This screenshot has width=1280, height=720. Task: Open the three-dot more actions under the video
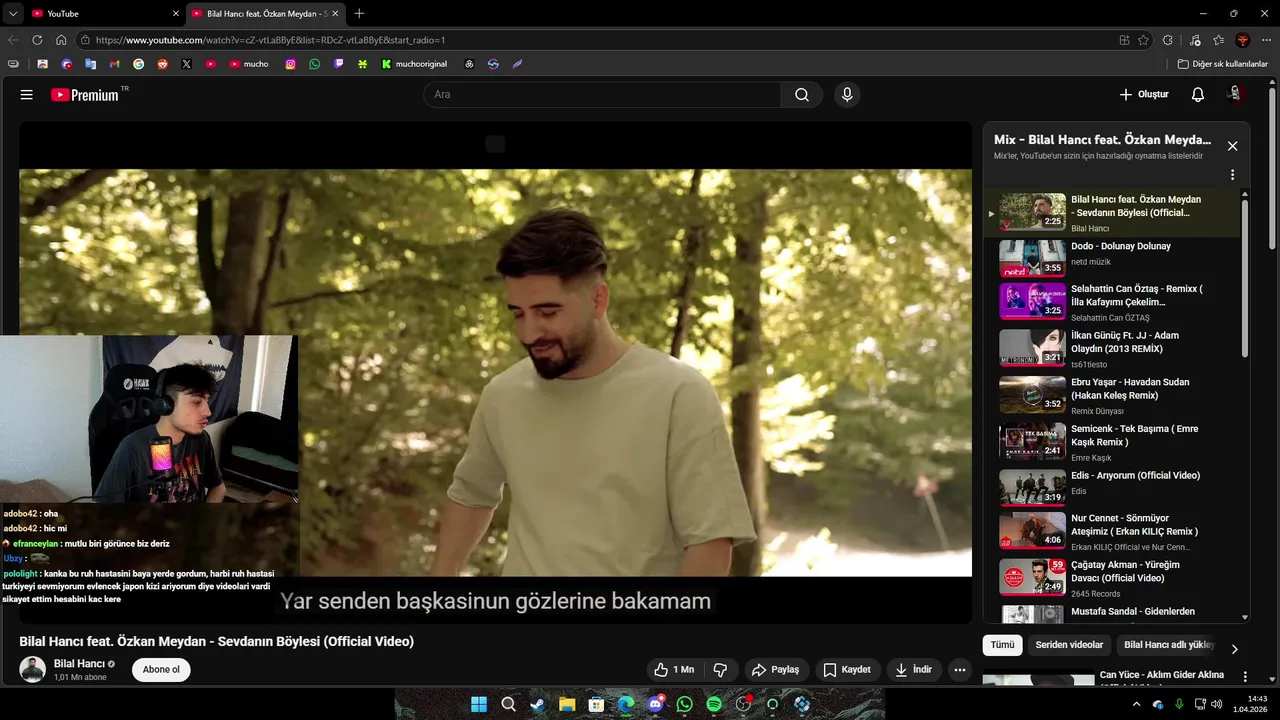coord(960,670)
